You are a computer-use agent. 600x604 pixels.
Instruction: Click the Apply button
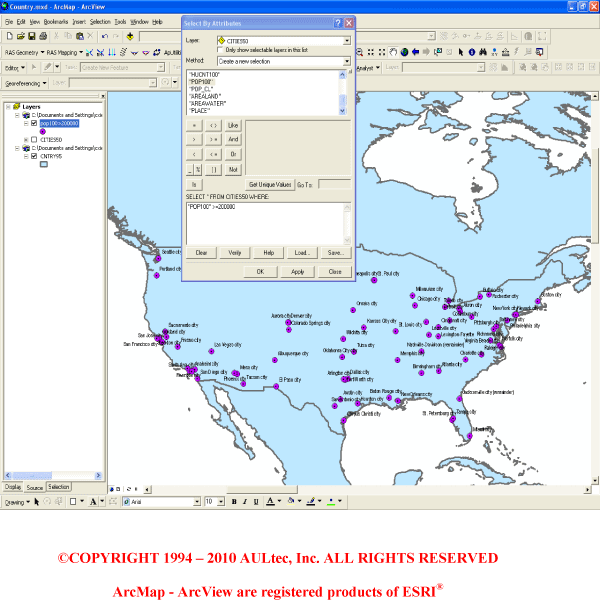pyautogui.click(x=297, y=272)
